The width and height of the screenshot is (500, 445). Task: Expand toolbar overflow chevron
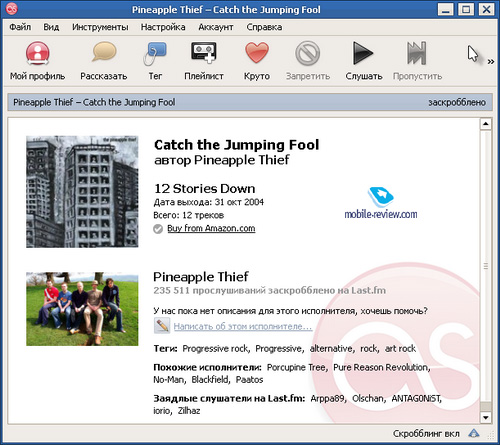(x=491, y=62)
